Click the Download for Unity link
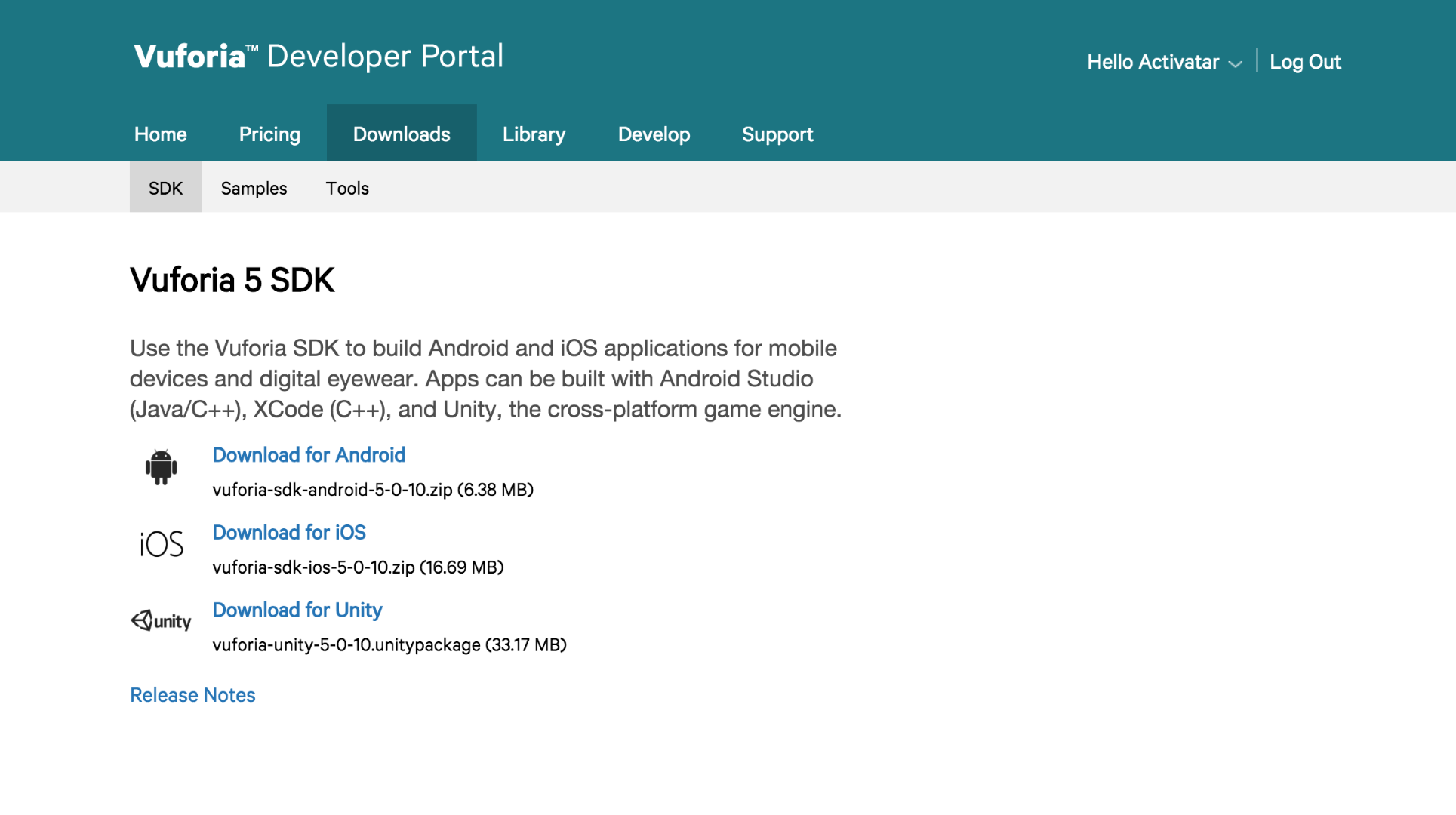1456x815 pixels. [297, 610]
